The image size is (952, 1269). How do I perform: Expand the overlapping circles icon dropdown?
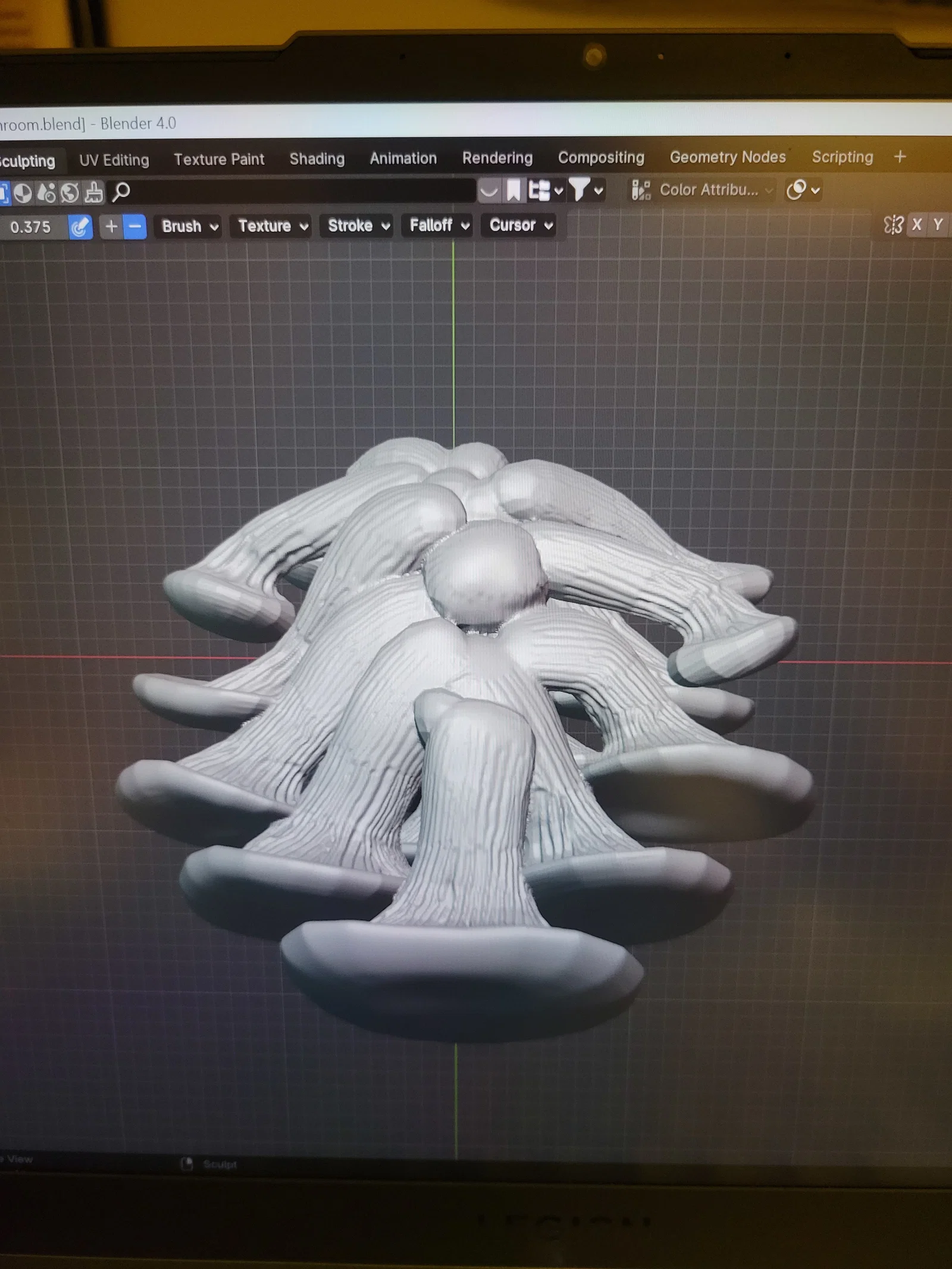pos(803,190)
